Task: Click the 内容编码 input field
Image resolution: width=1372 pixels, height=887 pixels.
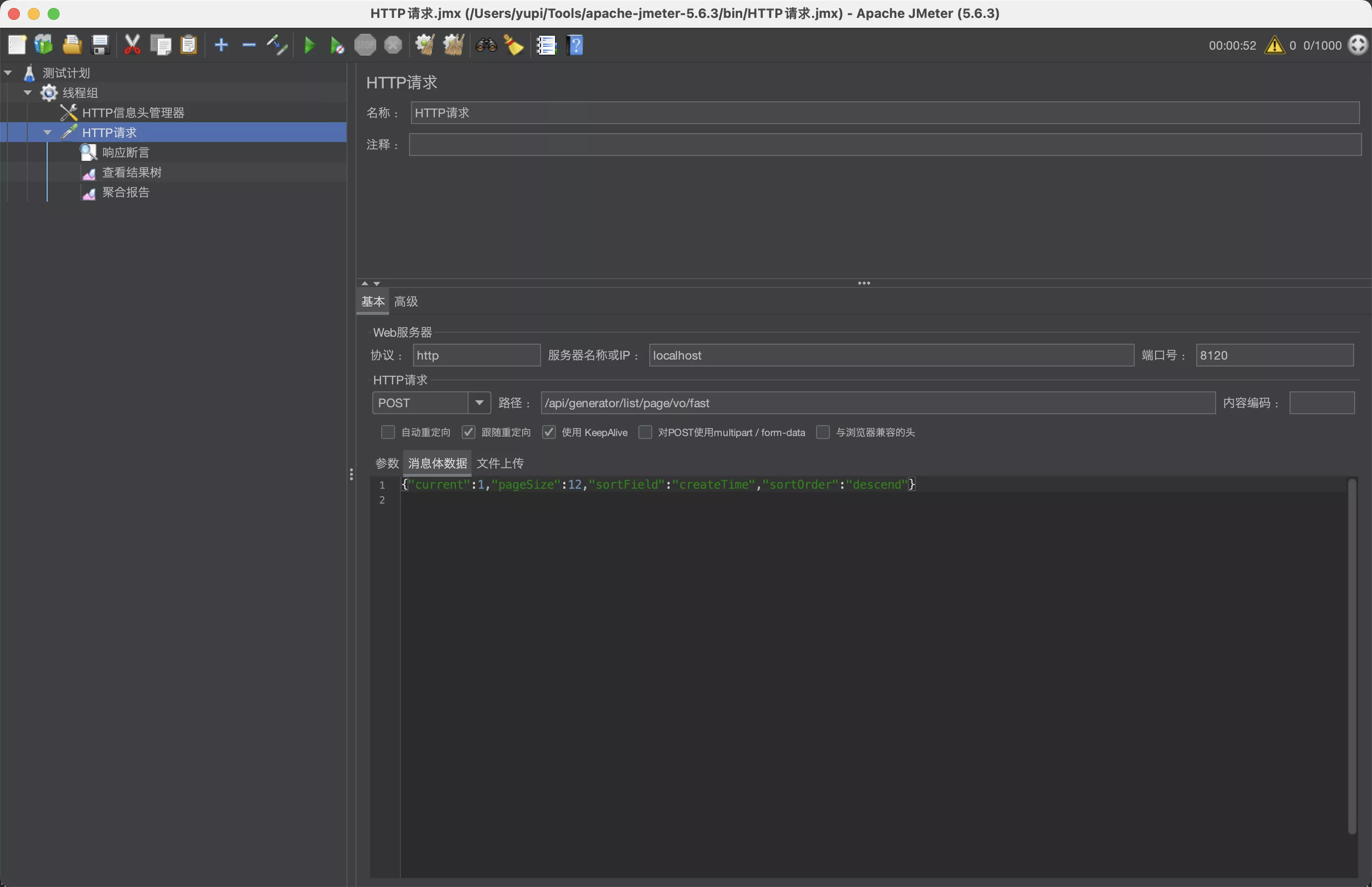Action: [x=1322, y=403]
